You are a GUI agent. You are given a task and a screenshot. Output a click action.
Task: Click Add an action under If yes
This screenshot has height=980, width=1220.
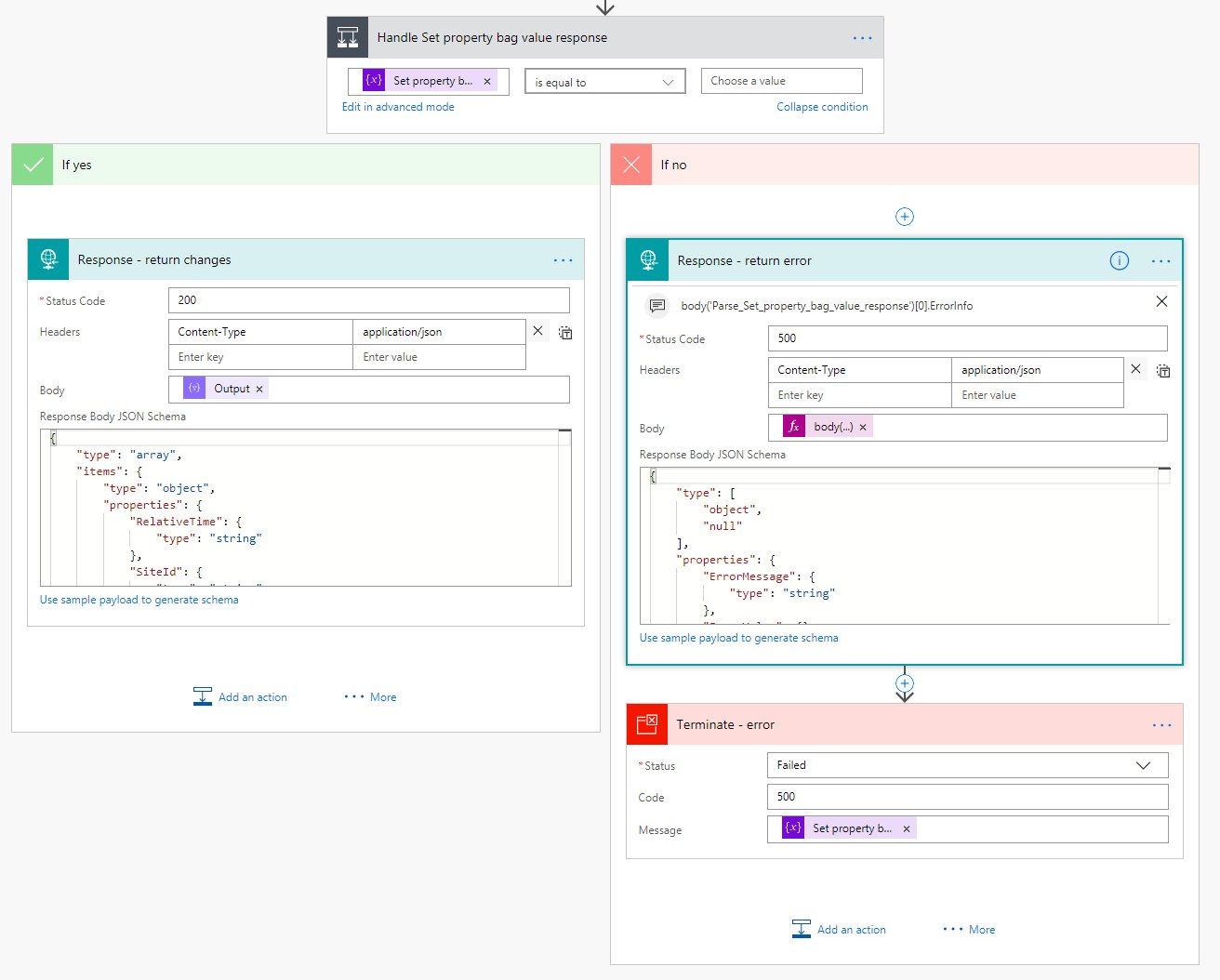(240, 697)
